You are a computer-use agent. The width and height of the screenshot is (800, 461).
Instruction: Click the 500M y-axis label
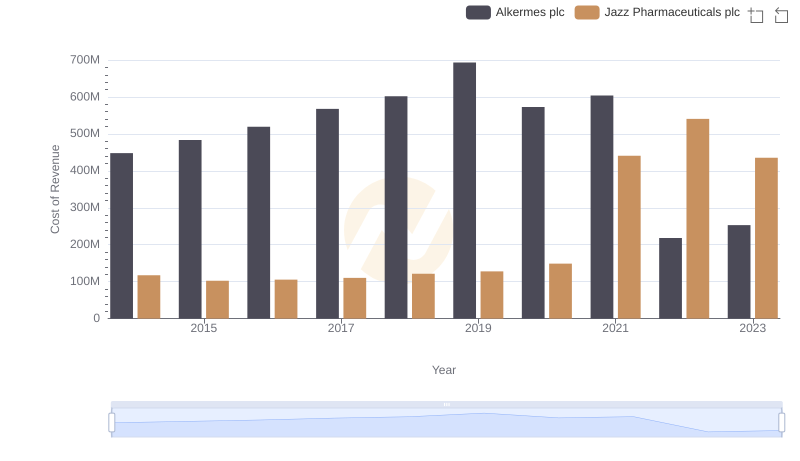tap(85, 134)
